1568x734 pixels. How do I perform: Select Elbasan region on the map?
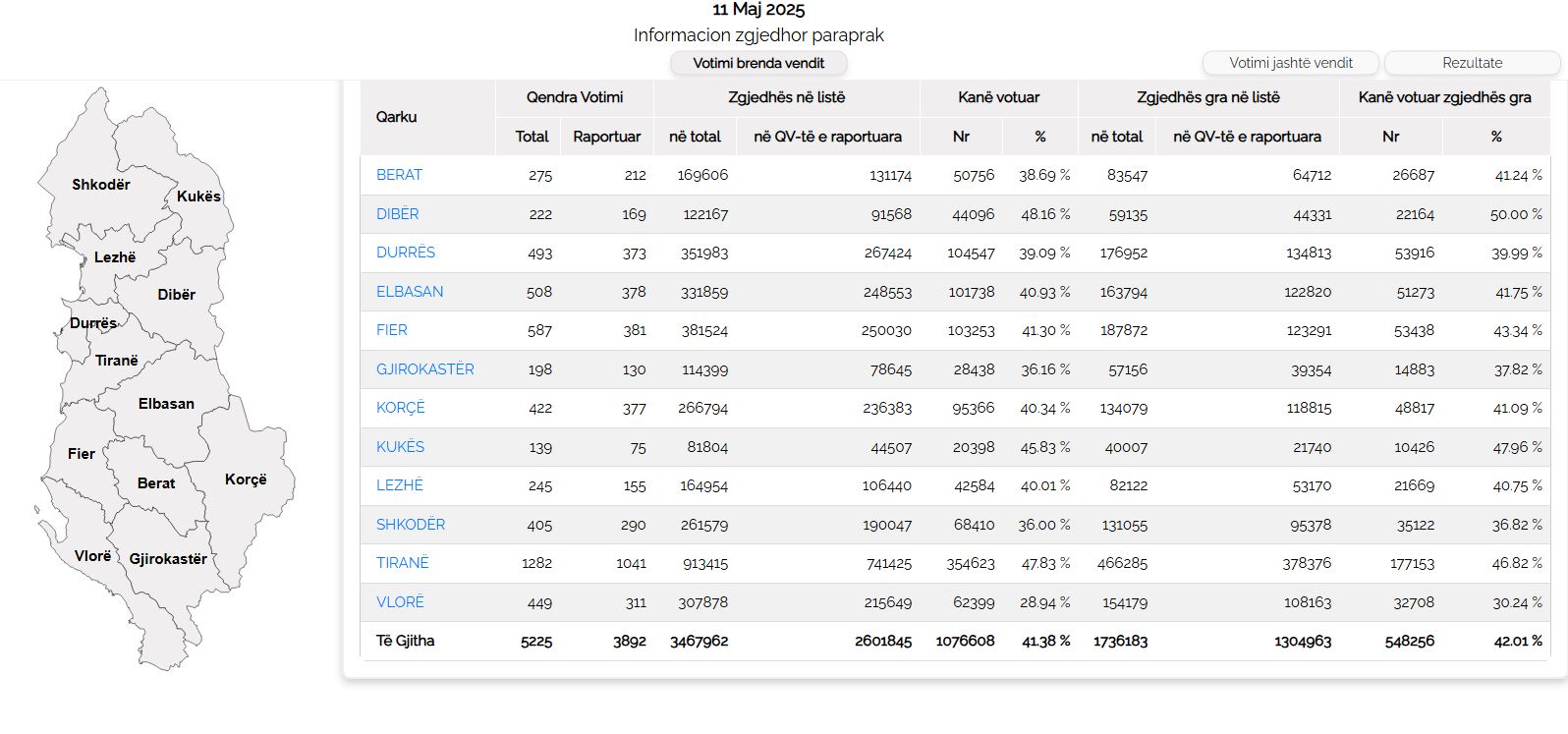(x=166, y=404)
